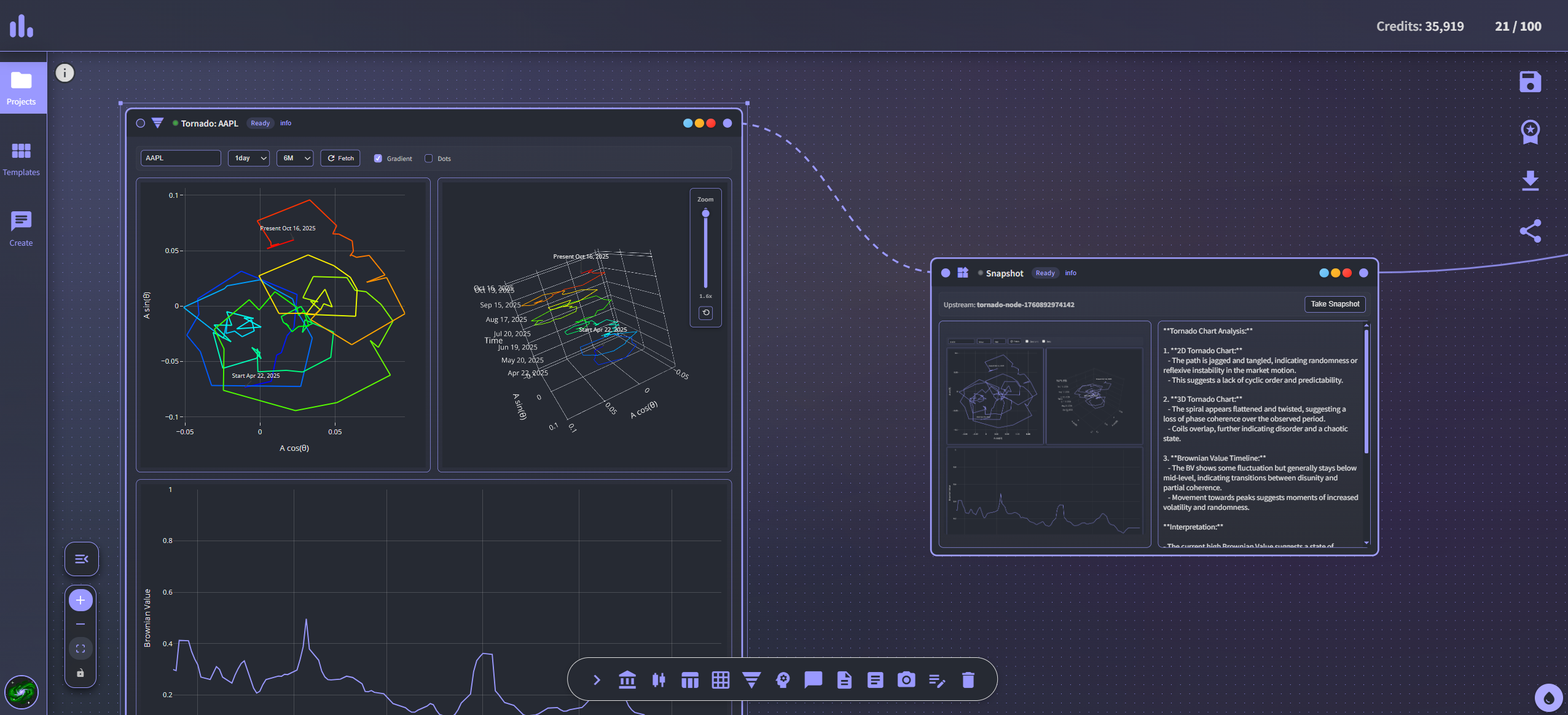The image size is (1568, 715).
Task: Click the trash icon in the toolbar
Action: point(968,679)
